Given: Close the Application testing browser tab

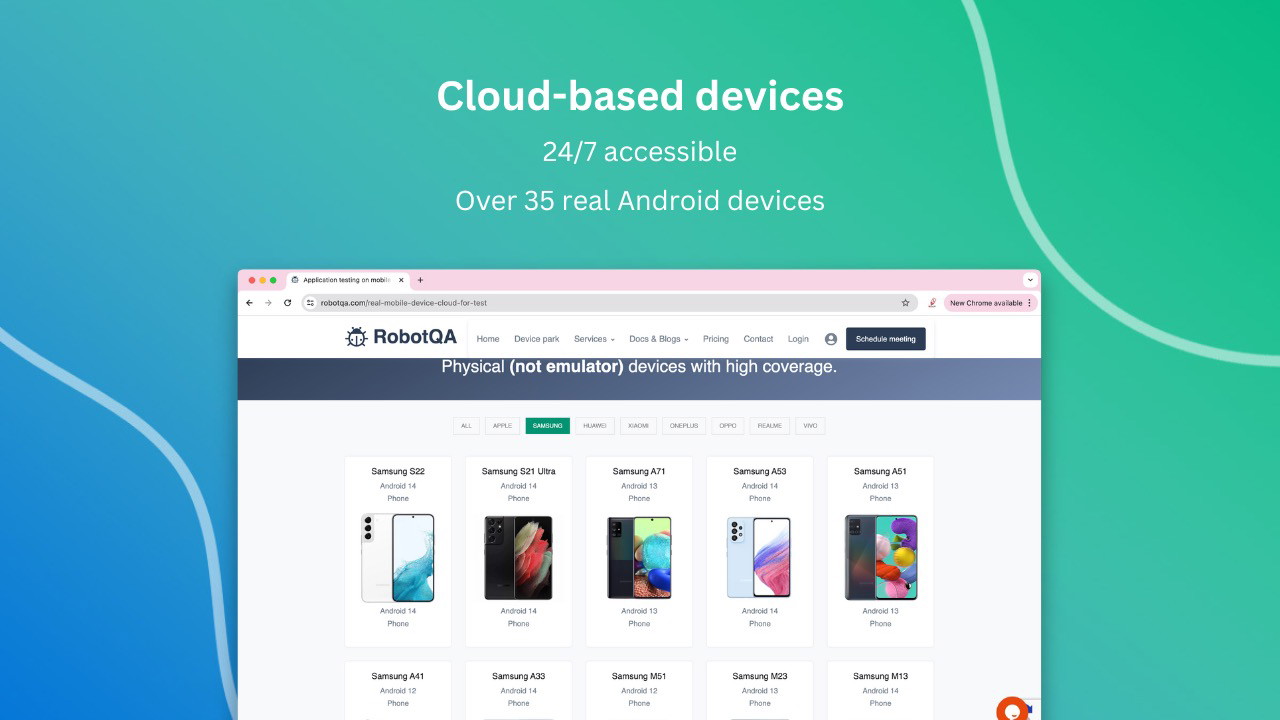Looking at the screenshot, I should tap(401, 280).
